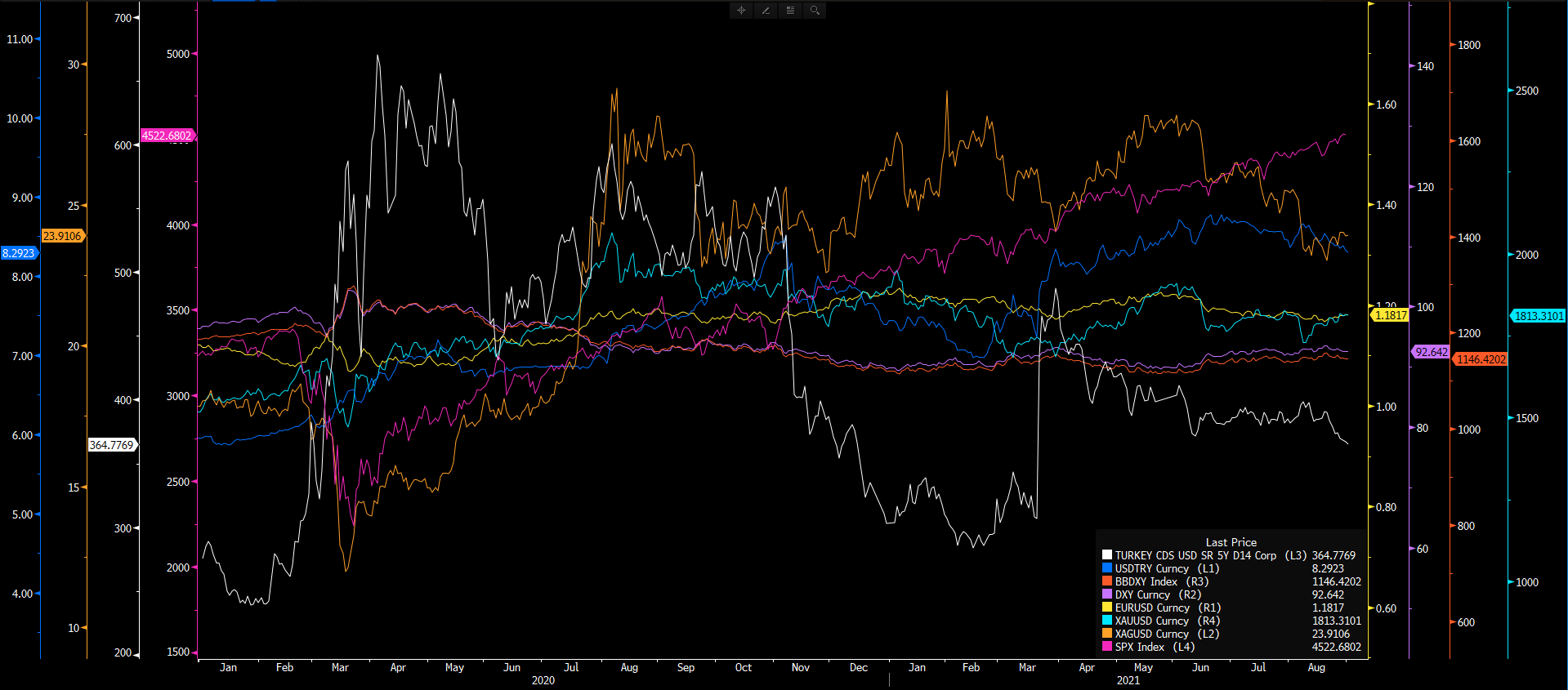
Task: Click the 2021 year label on time axis
Action: click(x=1128, y=680)
